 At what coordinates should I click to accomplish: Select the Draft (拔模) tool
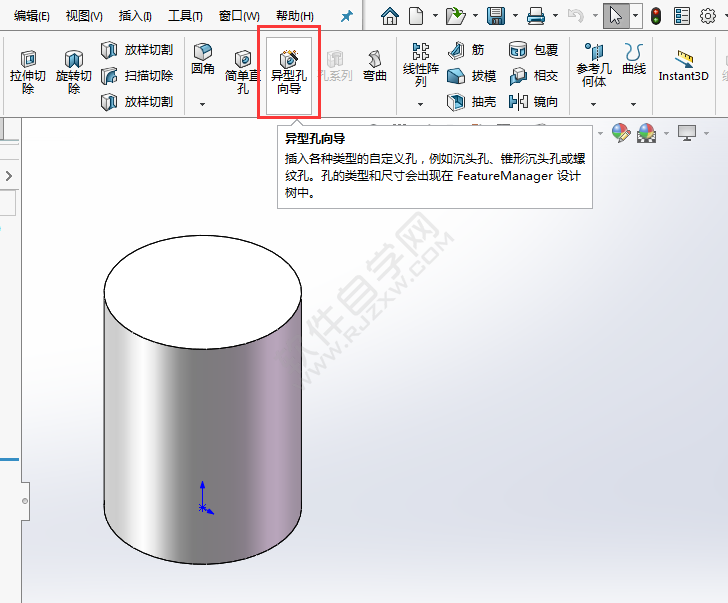(x=472, y=76)
